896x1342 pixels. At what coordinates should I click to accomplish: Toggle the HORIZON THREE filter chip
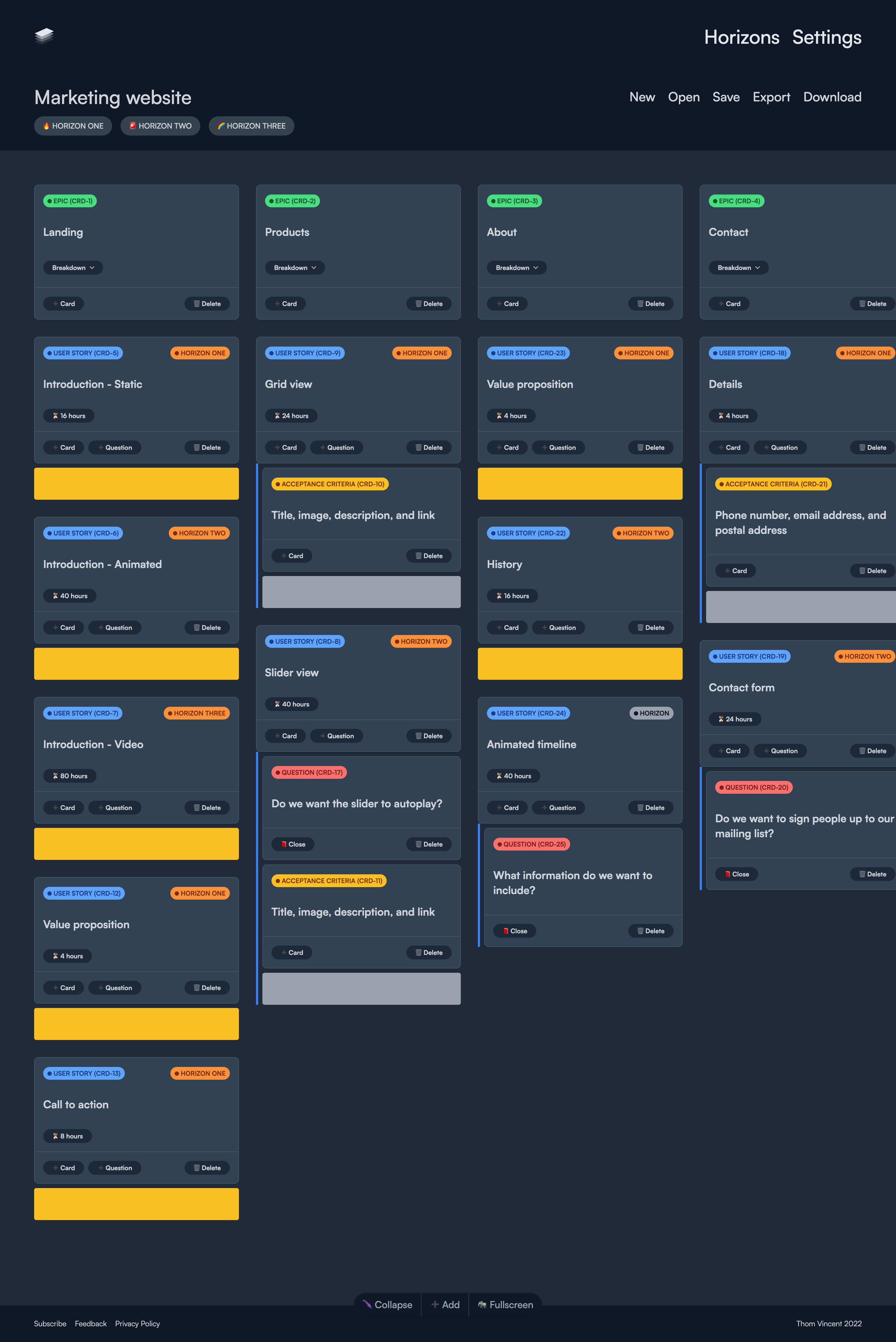[251, 126]
